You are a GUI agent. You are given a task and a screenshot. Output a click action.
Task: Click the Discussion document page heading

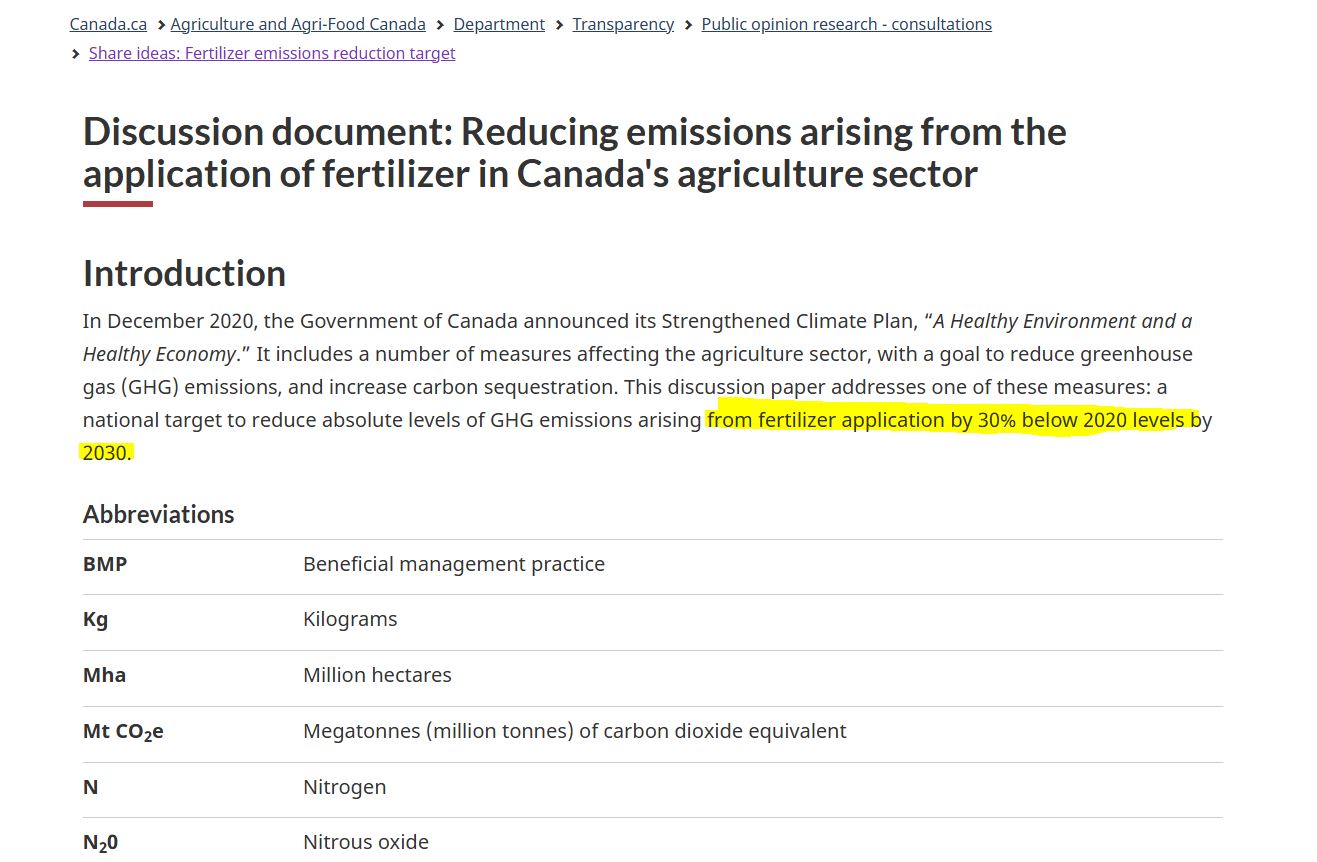[x=575, y=152]
